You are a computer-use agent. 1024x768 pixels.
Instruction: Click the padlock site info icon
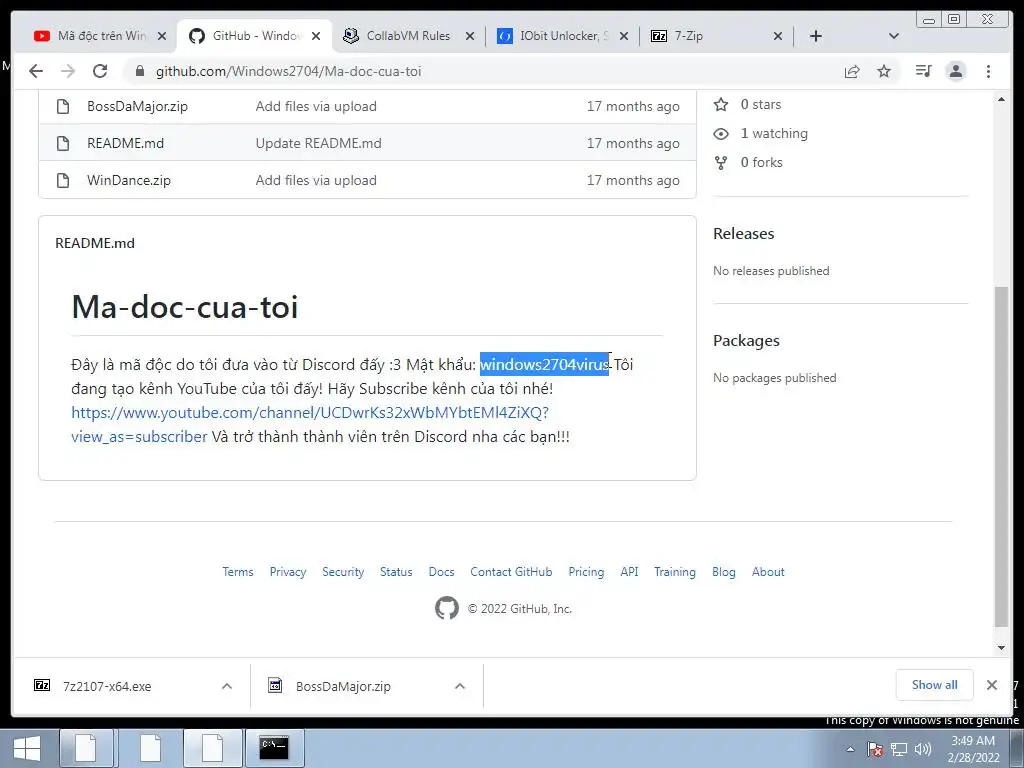(140, 71)
